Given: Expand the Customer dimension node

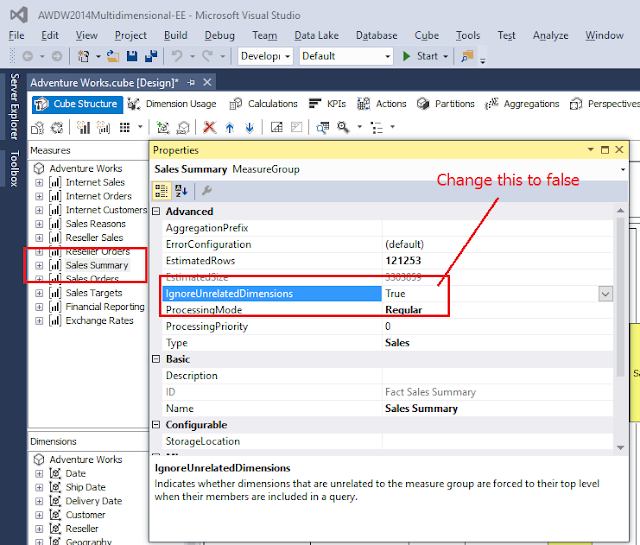Looking at the screenshot, I should tap(39, 515).
